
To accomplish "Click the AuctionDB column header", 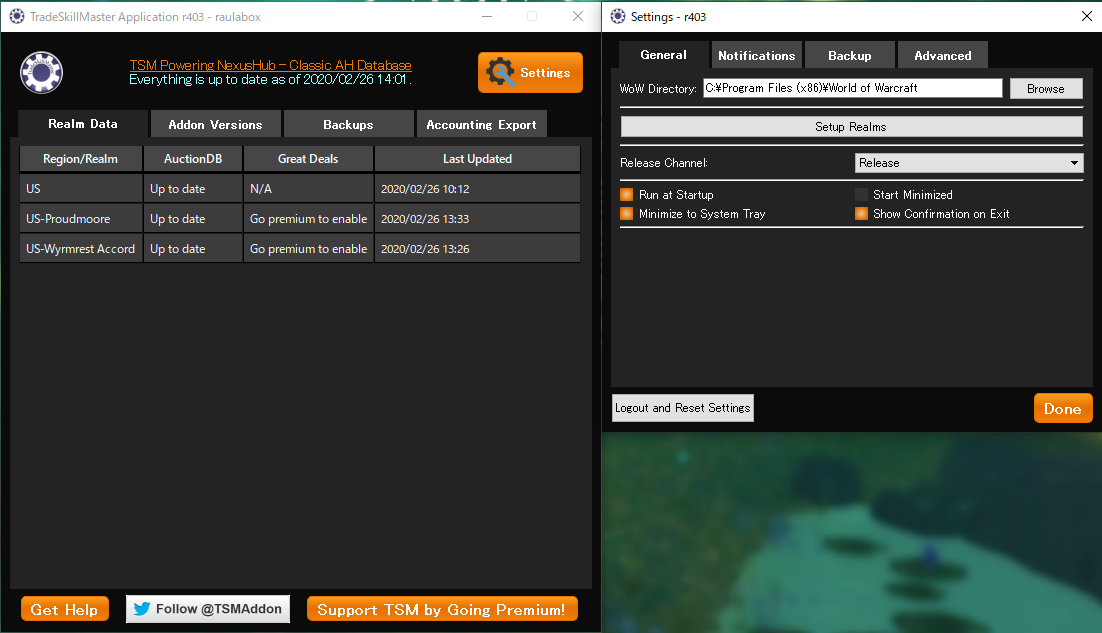I will [193, 159].
